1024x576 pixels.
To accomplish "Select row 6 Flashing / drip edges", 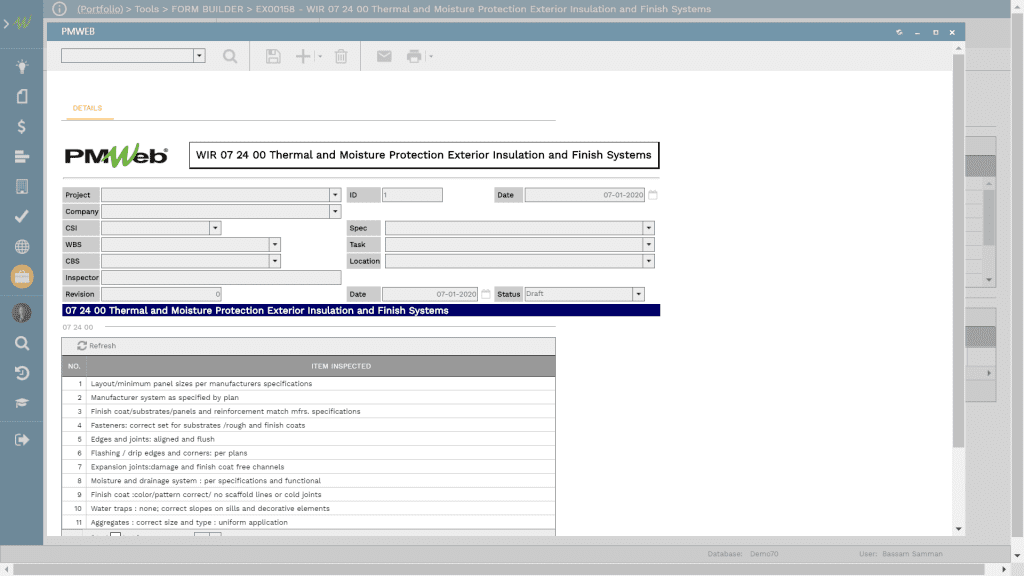I will tap(308, 453).
